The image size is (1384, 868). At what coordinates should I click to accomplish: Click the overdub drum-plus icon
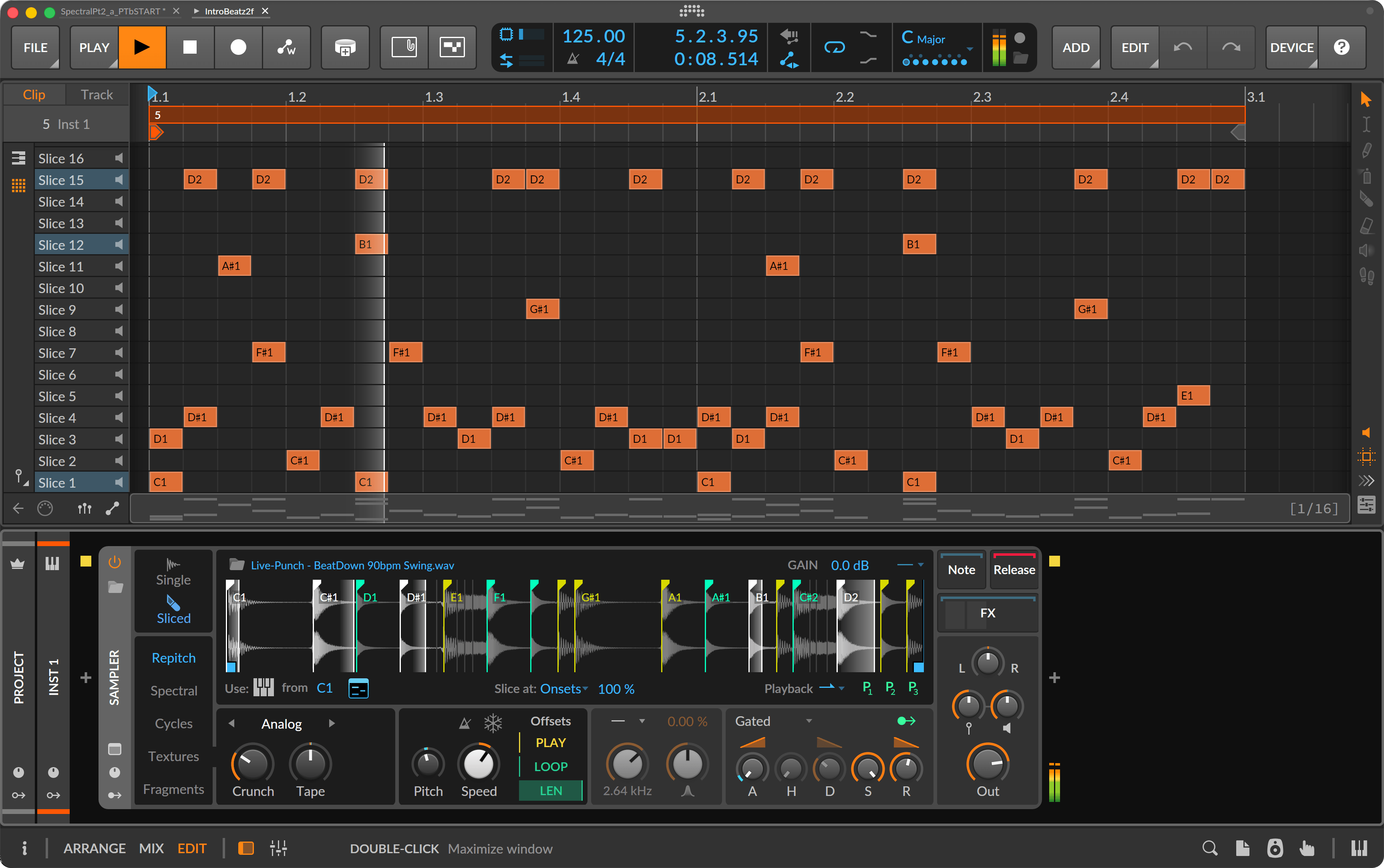[345, 47]
